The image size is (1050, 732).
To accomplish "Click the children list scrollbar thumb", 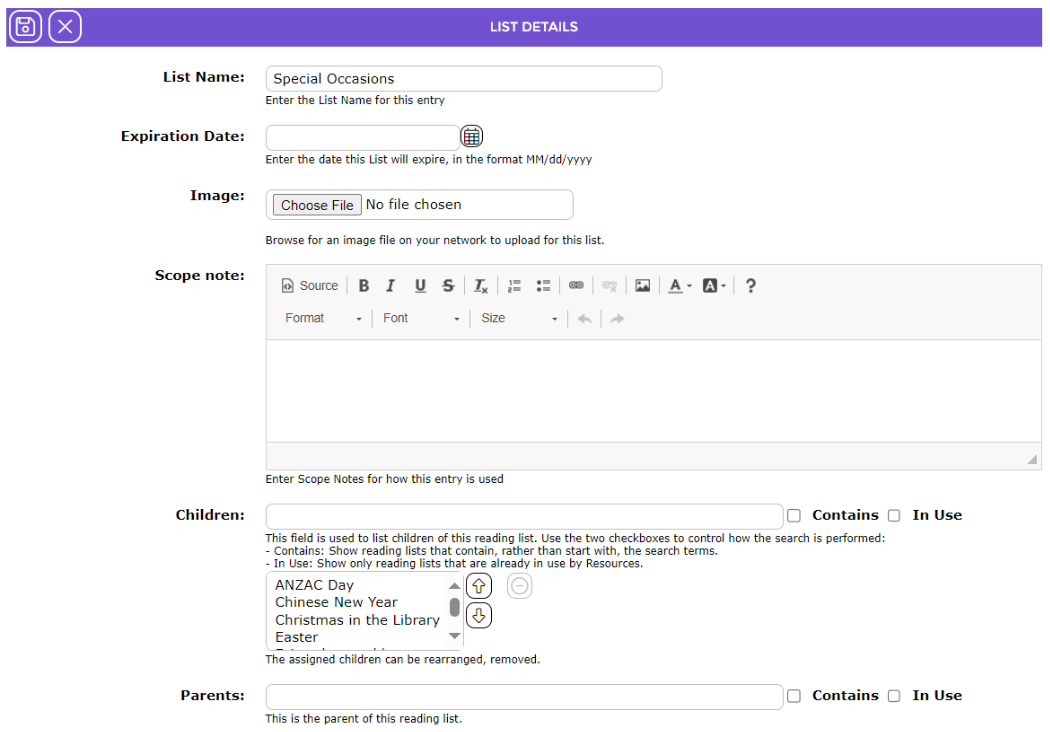I will point(455,607).
